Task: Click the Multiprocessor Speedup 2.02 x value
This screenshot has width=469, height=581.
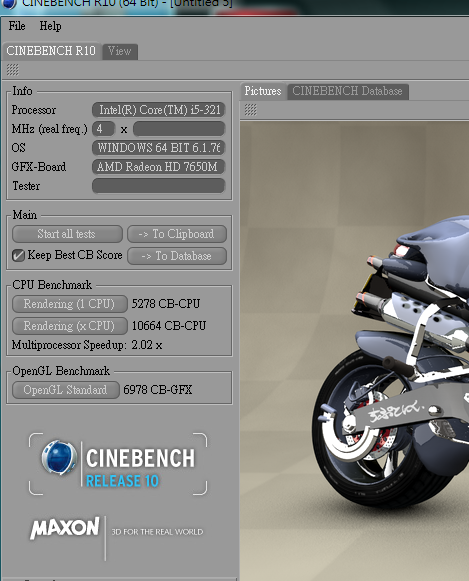Action: pyautogui.click(x=147, y=345)
